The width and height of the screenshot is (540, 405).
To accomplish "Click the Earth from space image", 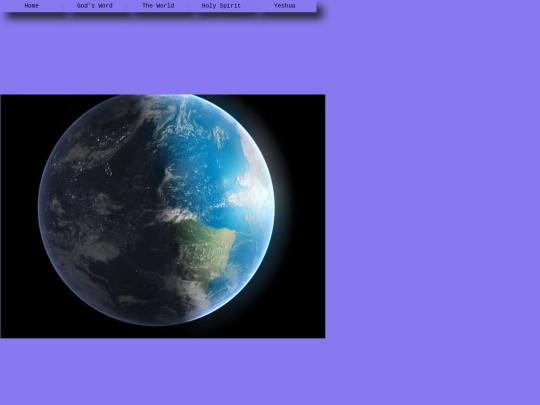I will 163,216.
